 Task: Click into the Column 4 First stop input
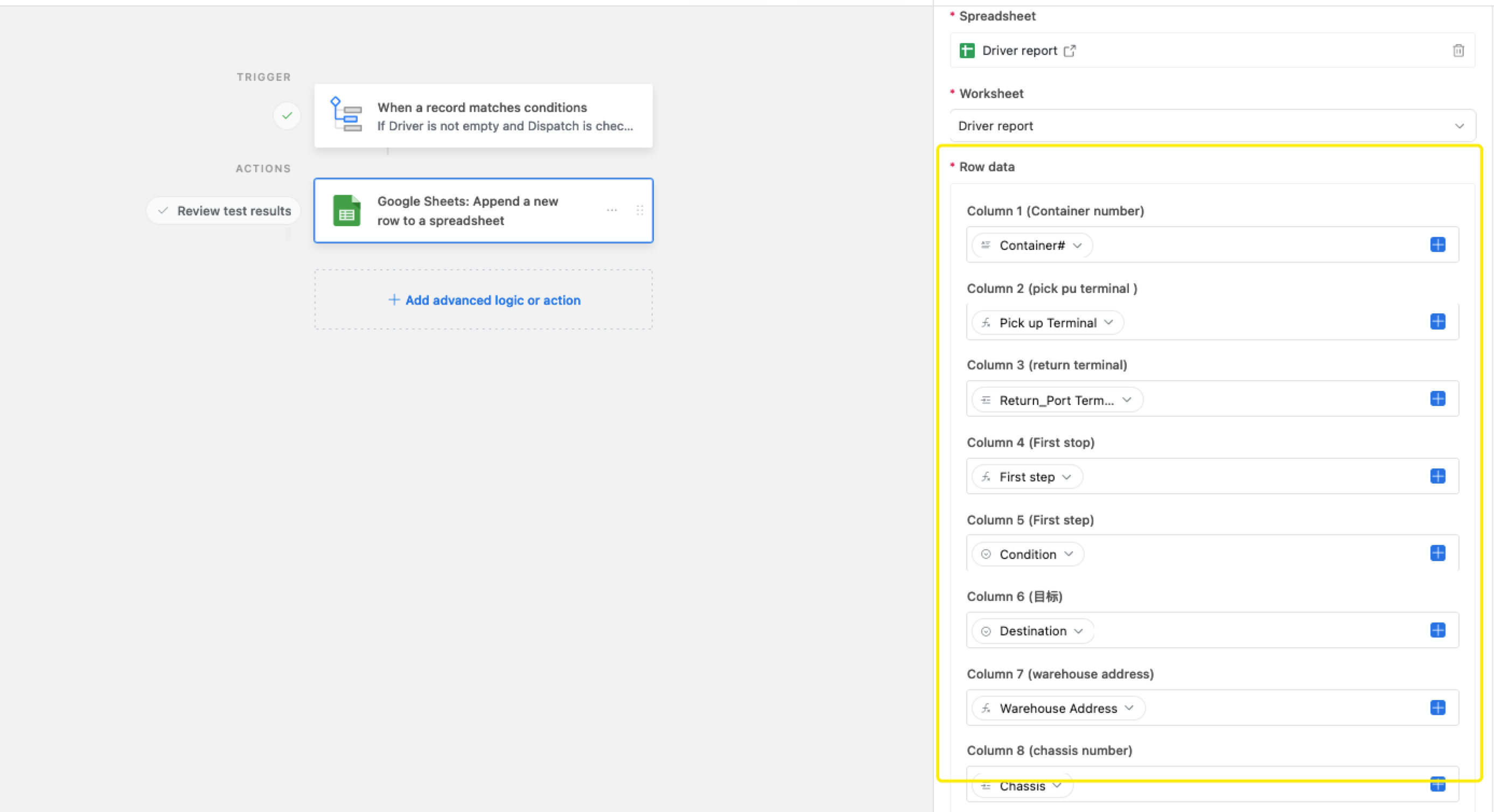(x=1212, y=476)
